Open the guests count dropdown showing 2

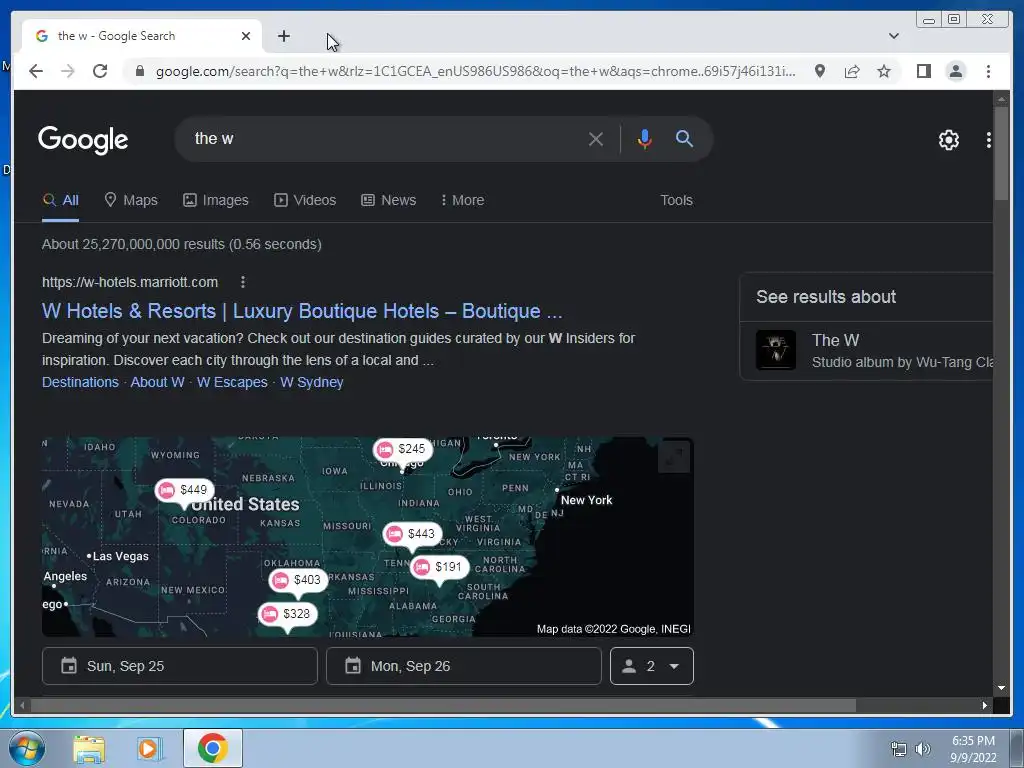(652, 666)
